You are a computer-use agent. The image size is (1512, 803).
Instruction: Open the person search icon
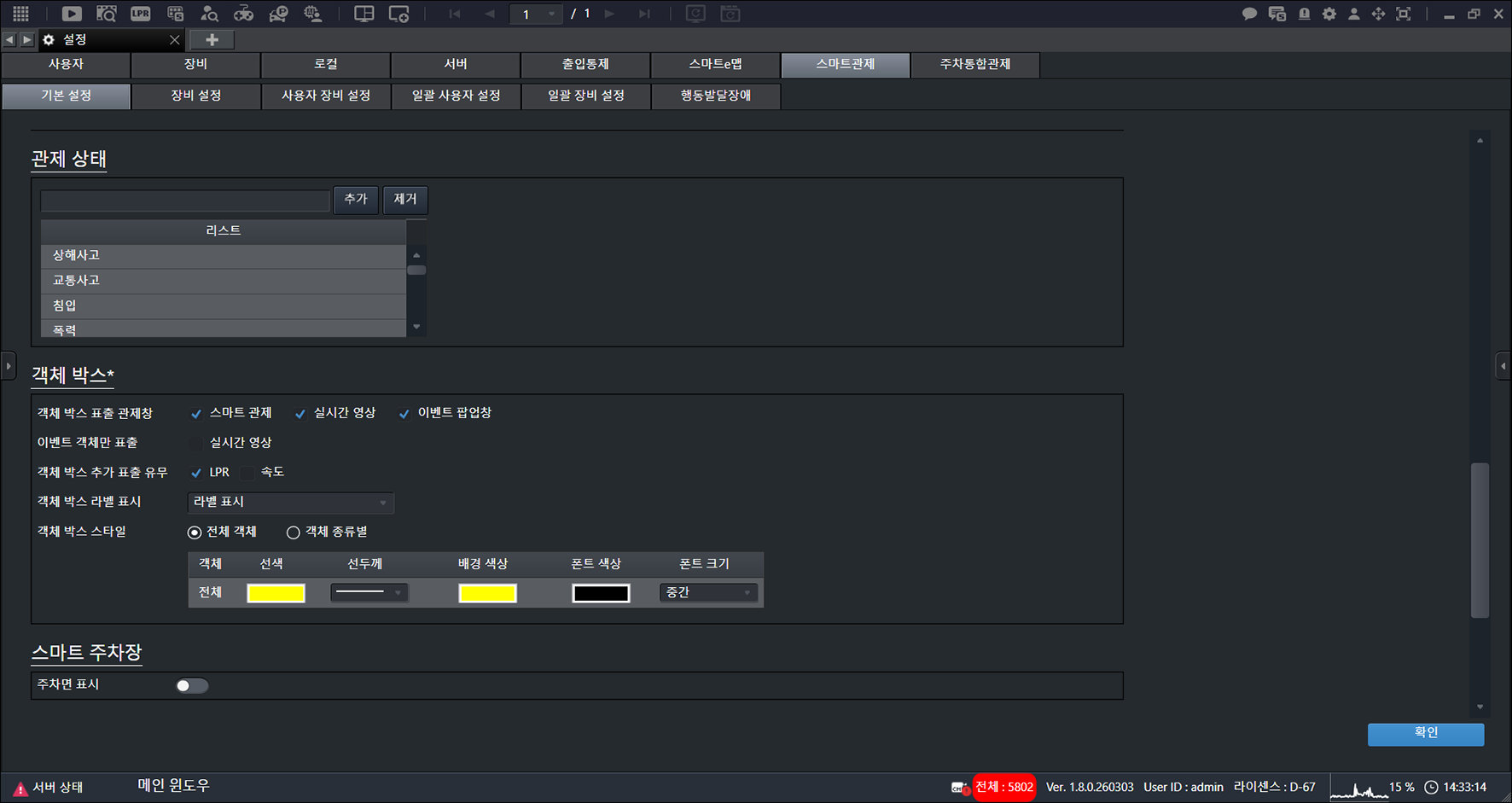(209, 14)
